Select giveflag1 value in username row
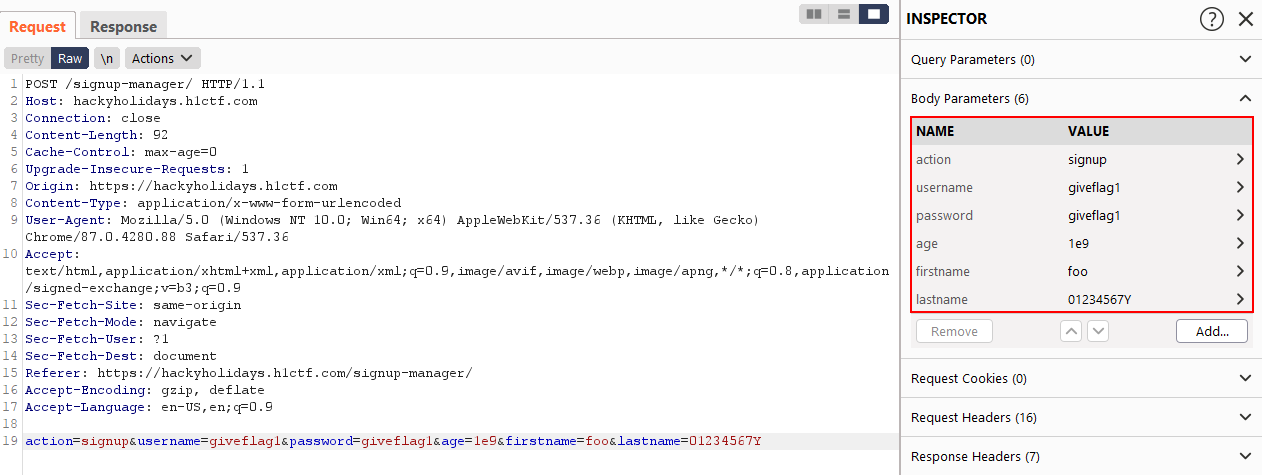1262x475 pixels. coord(1094,187)
